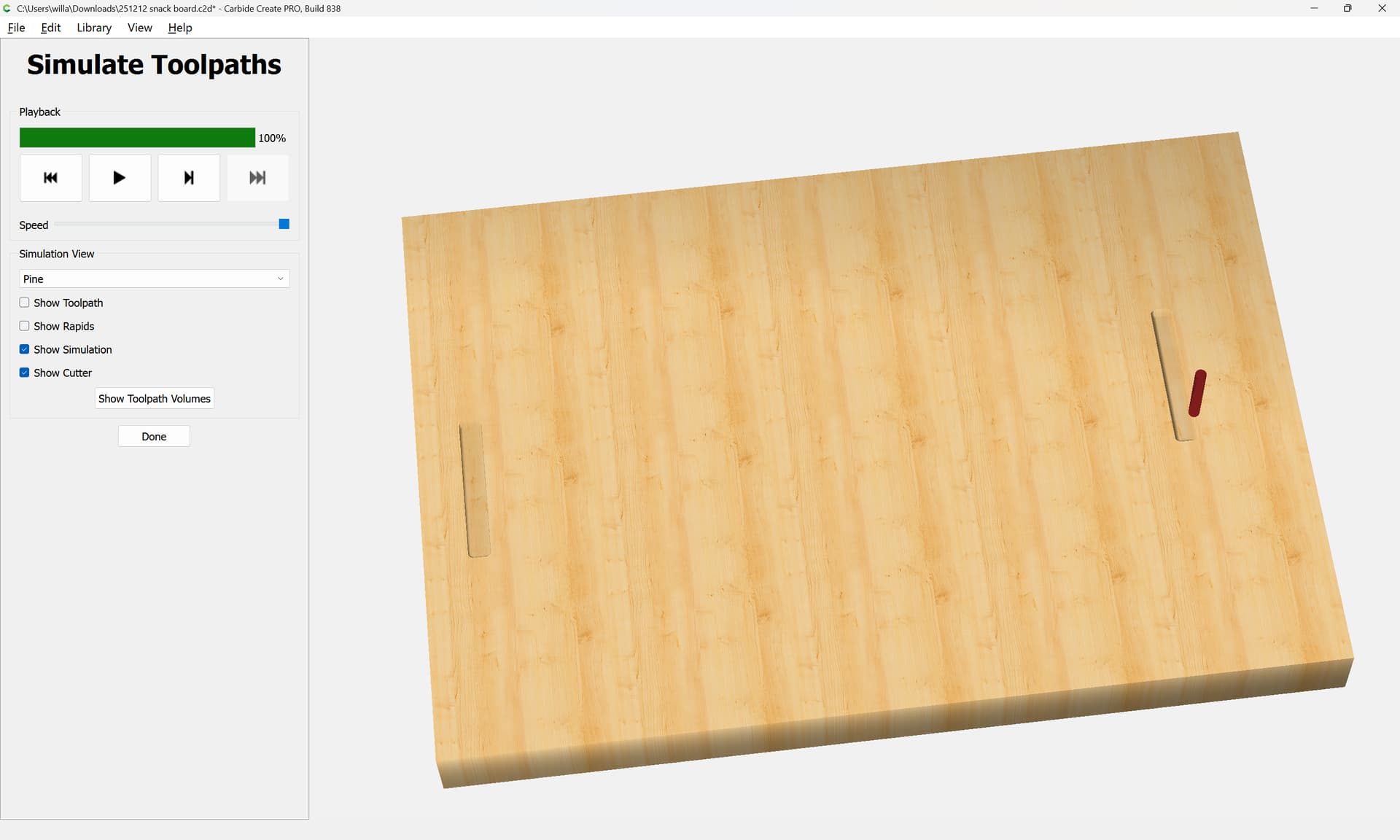Restore down the application window
Image resolution: width=1400 pixels, height=840 pixels.
pos(1347,8)
